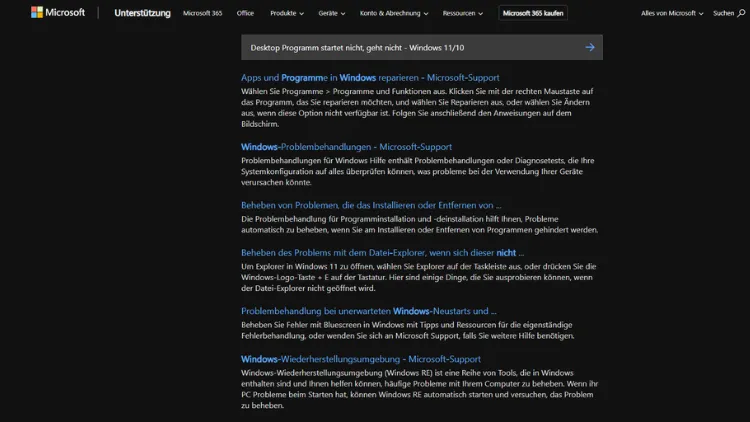Image resolution: width=750 pixels, height=422 pixels.
Task: Open the Unterstützung home link
Action: pos(142,13)
